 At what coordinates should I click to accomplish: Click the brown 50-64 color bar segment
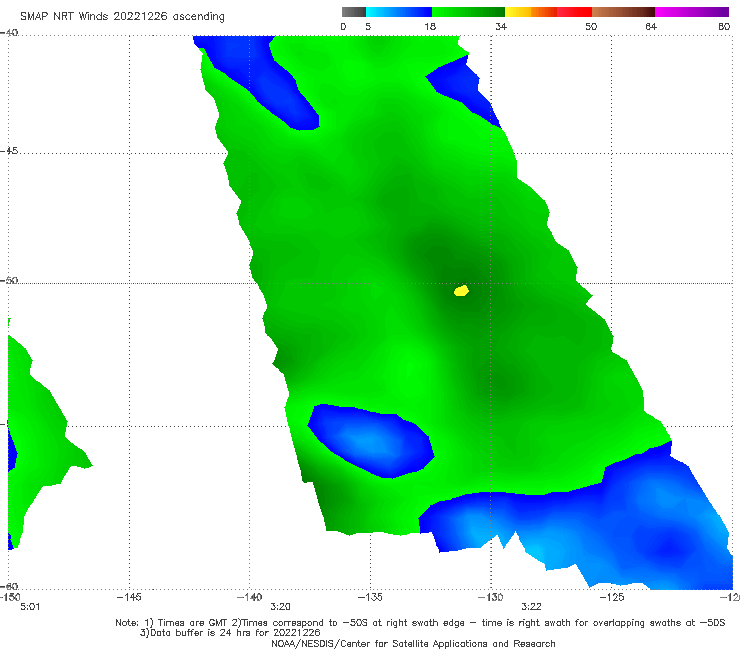[x=623, y=12]
